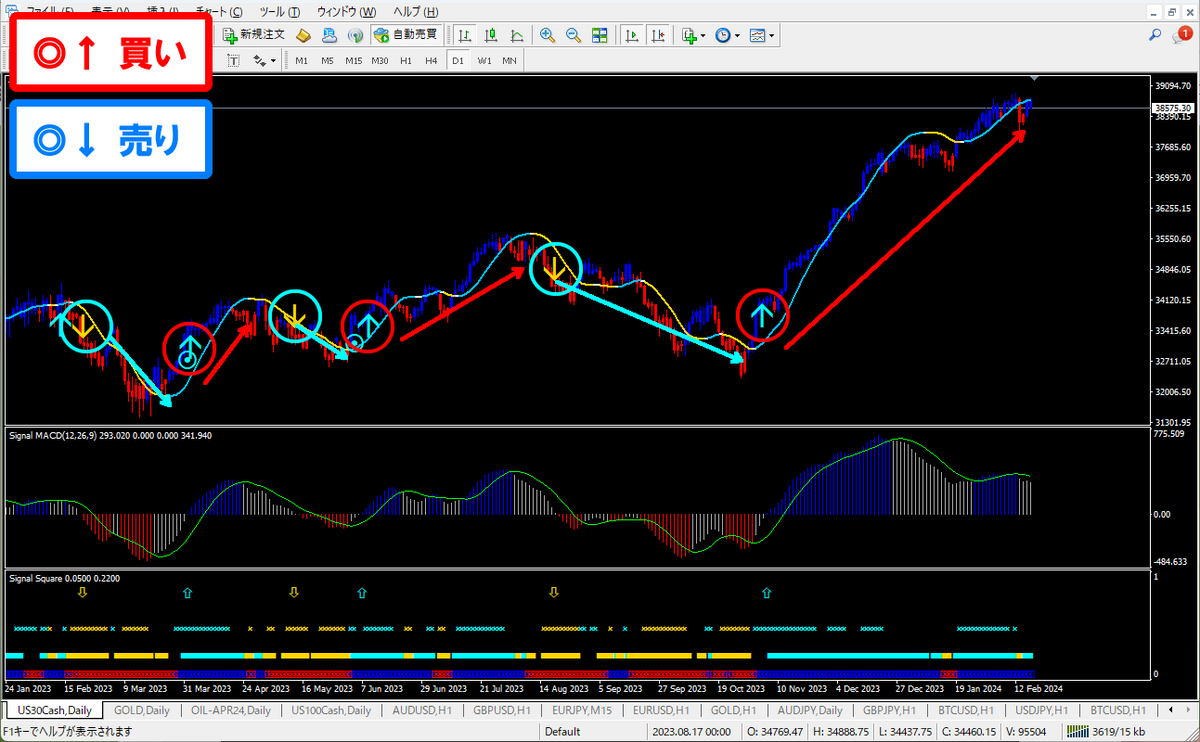Screen dimensions: 1200x742
Task: Expand the templates dropdown arrow
Action: (771, 35)
